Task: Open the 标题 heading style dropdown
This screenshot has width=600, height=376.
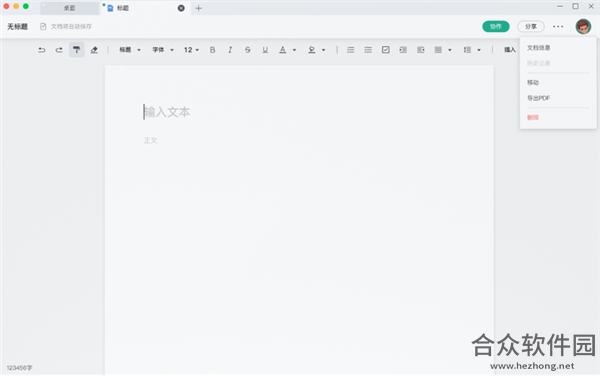Action: point(130,50)
